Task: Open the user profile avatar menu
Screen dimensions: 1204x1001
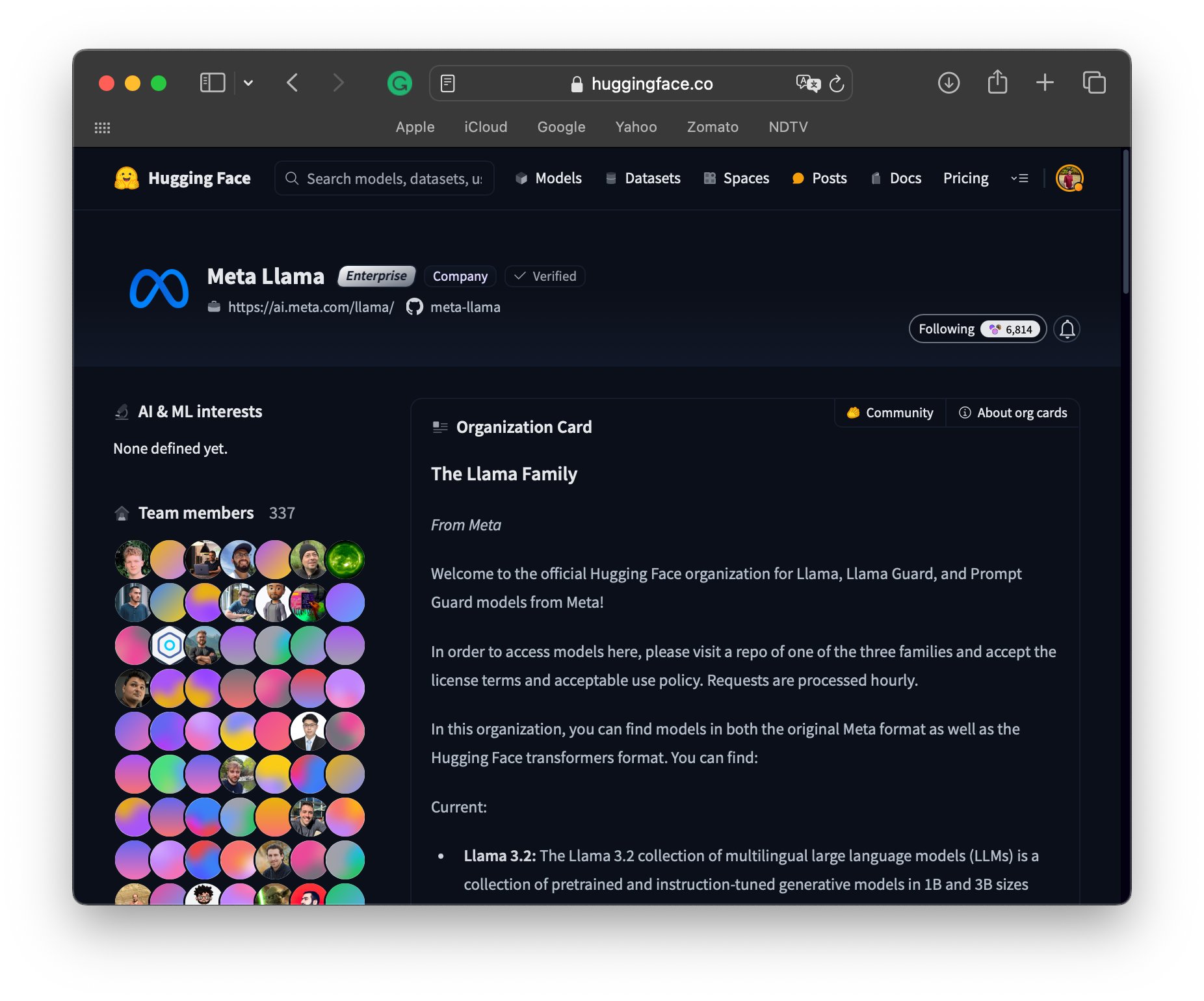Action: [x=1069, y=178]
